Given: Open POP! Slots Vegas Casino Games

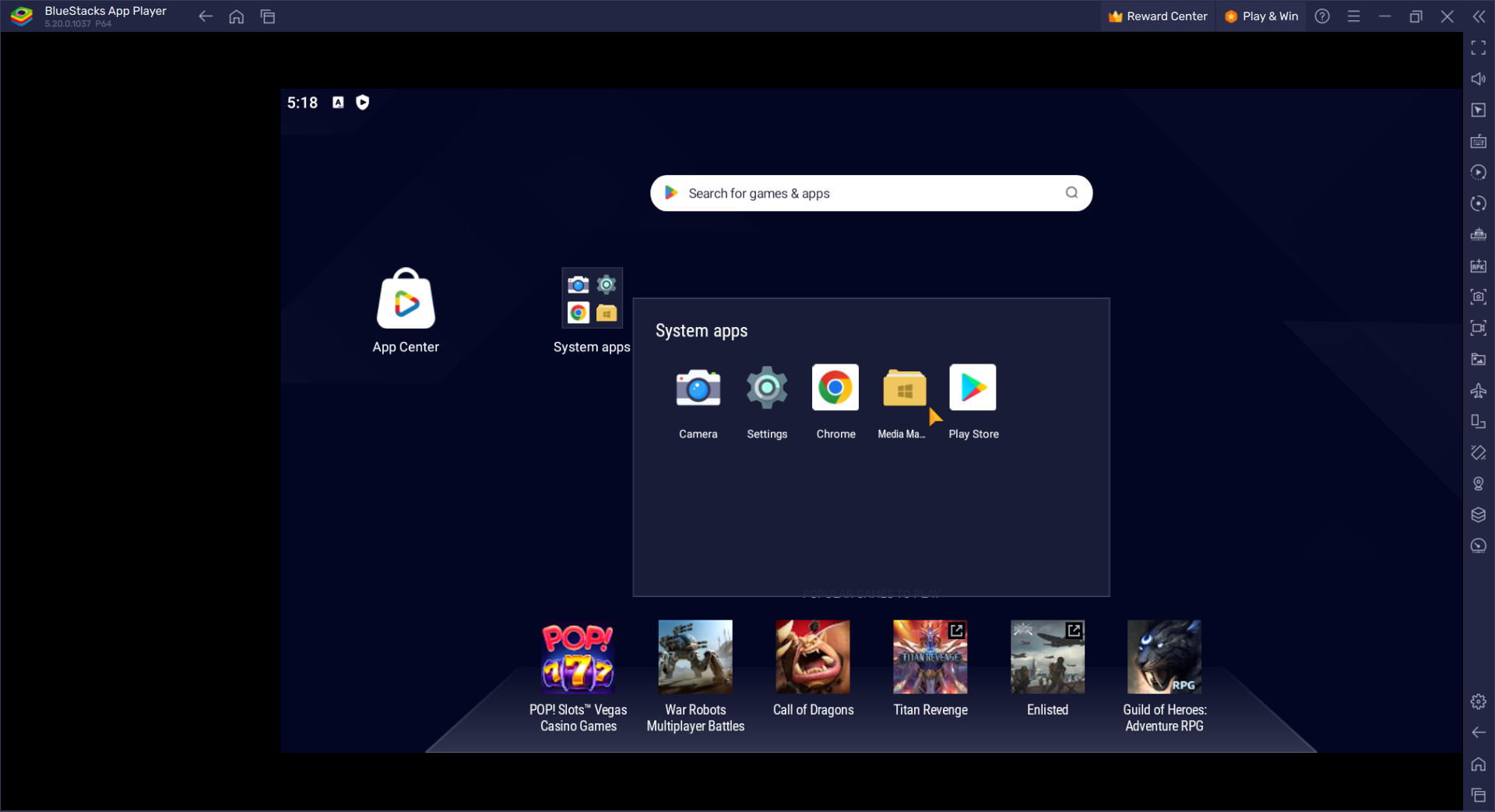Looking at the screenshot, I should click(x=578, y=657).
